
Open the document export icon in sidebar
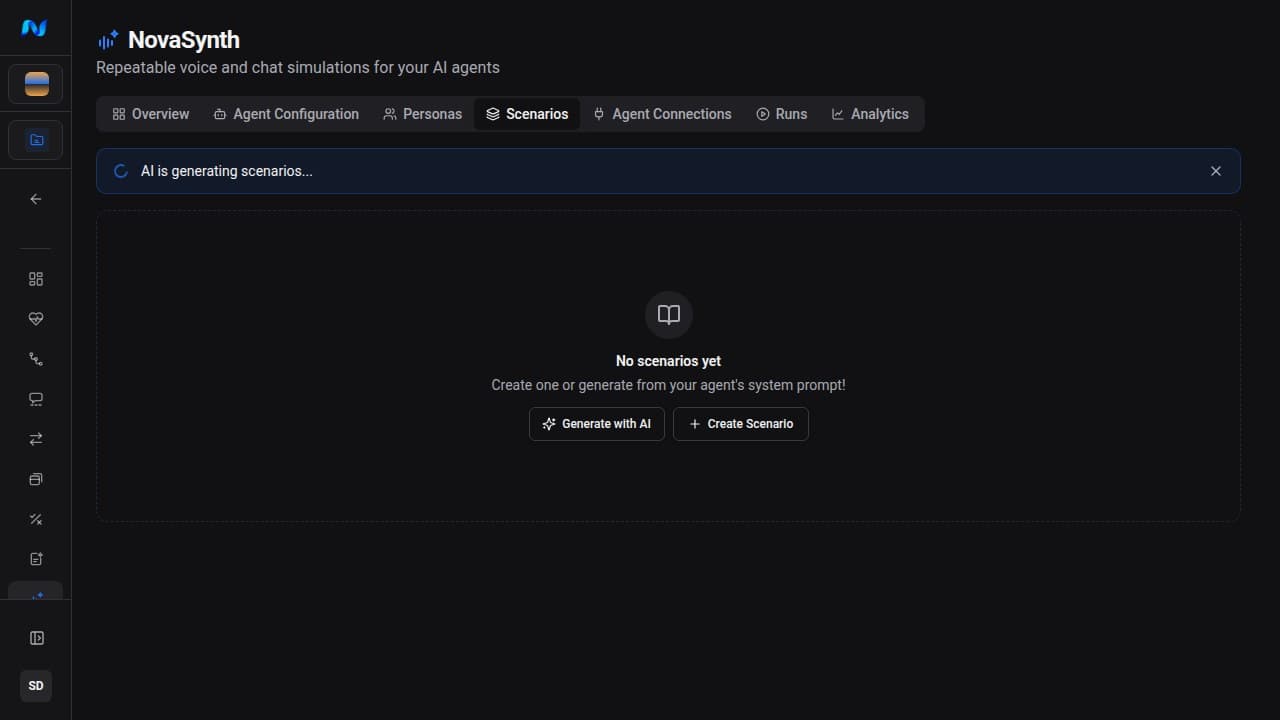36,559
